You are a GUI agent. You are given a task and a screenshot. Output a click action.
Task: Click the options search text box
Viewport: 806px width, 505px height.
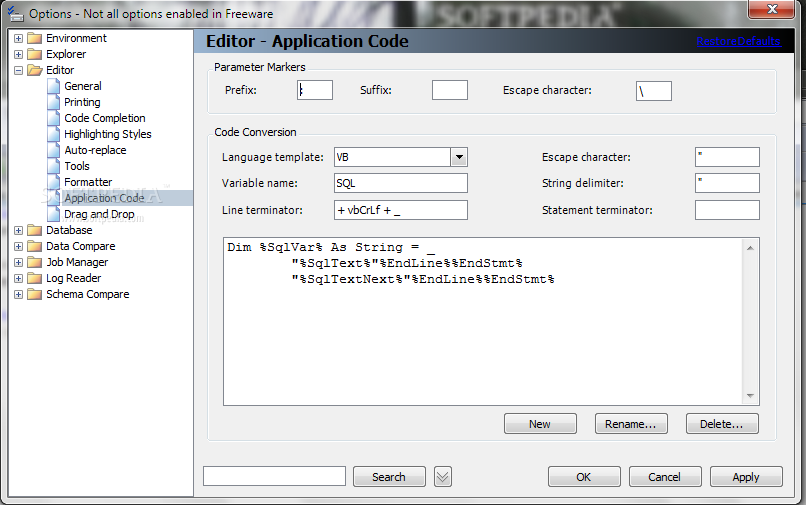point(274,476)
